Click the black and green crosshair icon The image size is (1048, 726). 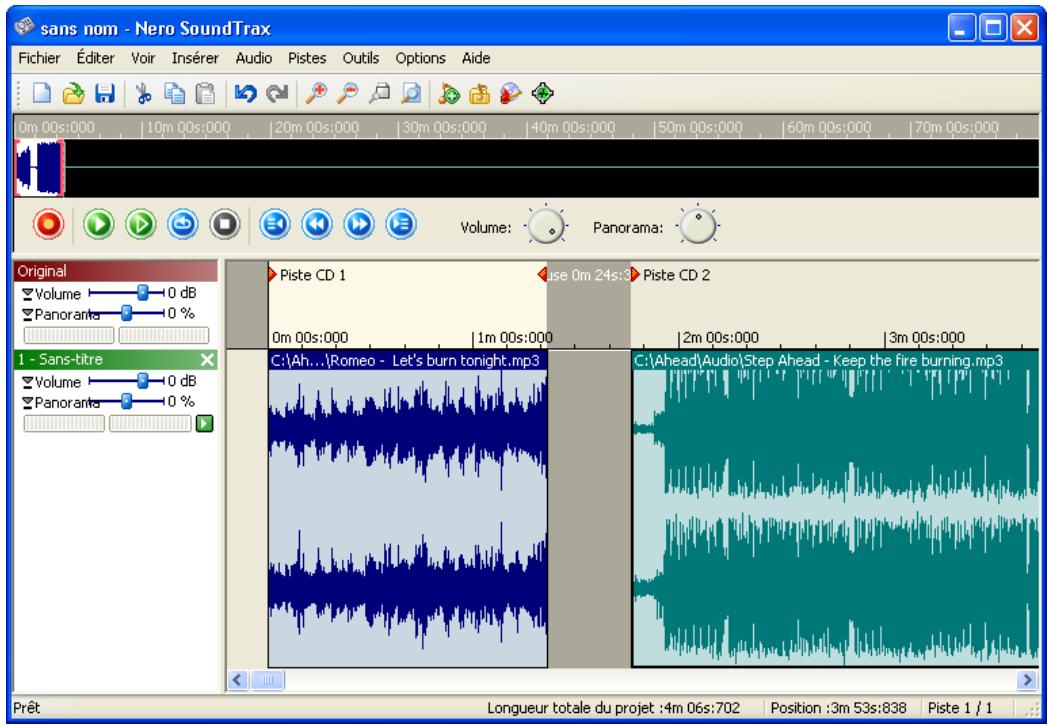pos(543,94)
